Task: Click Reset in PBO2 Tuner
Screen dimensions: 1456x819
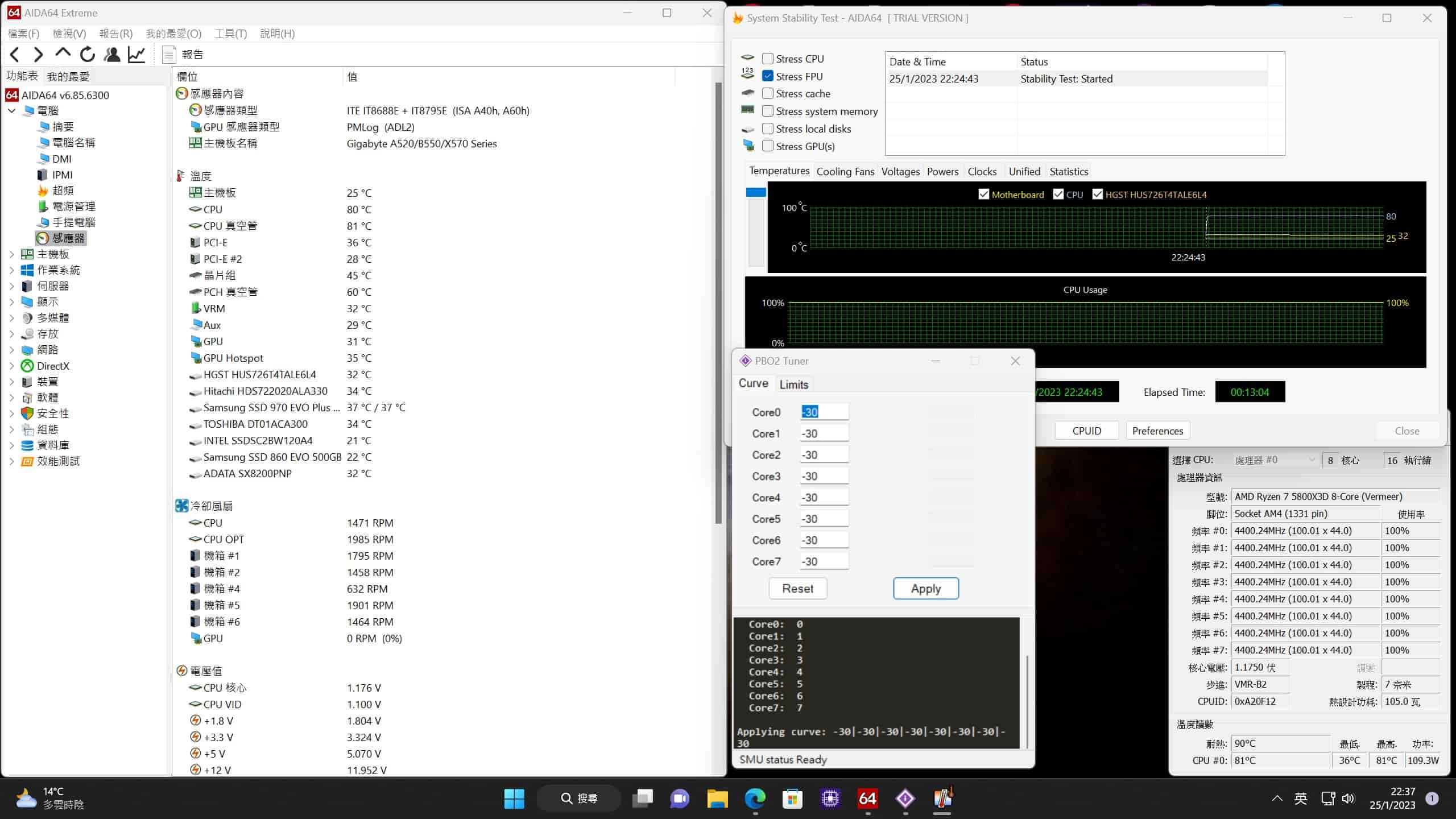Action: (797, 589)
